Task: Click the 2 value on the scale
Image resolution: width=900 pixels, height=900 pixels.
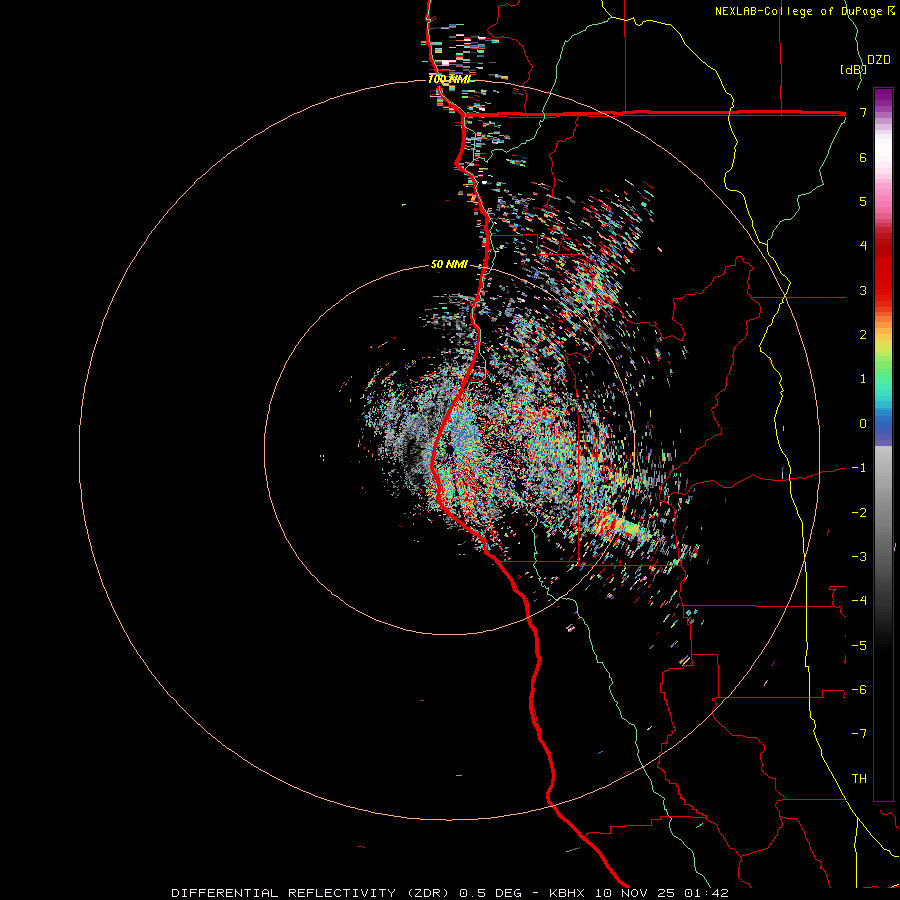Action: click(x=863, y=335)
